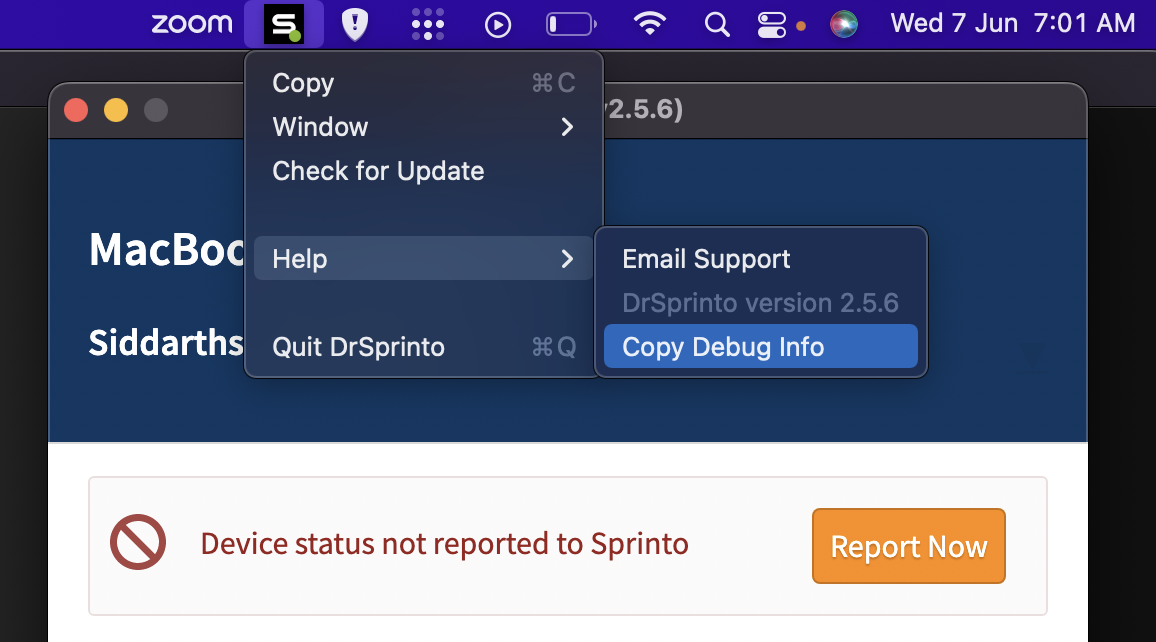Image resolution: width=1156 pixels, height=642 pixels.
Task: Click DrSprinto version 2.5.6 entry
Action: tap(761, 303)
